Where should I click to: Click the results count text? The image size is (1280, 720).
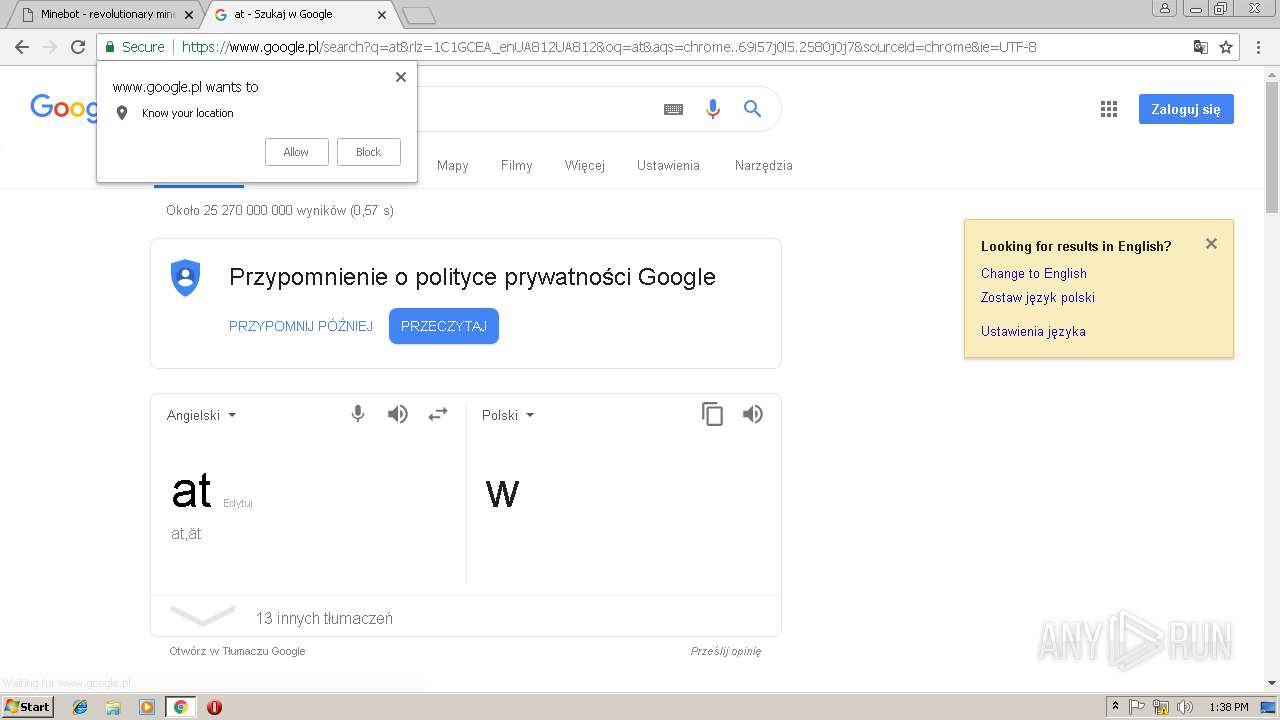click(280, 210)
